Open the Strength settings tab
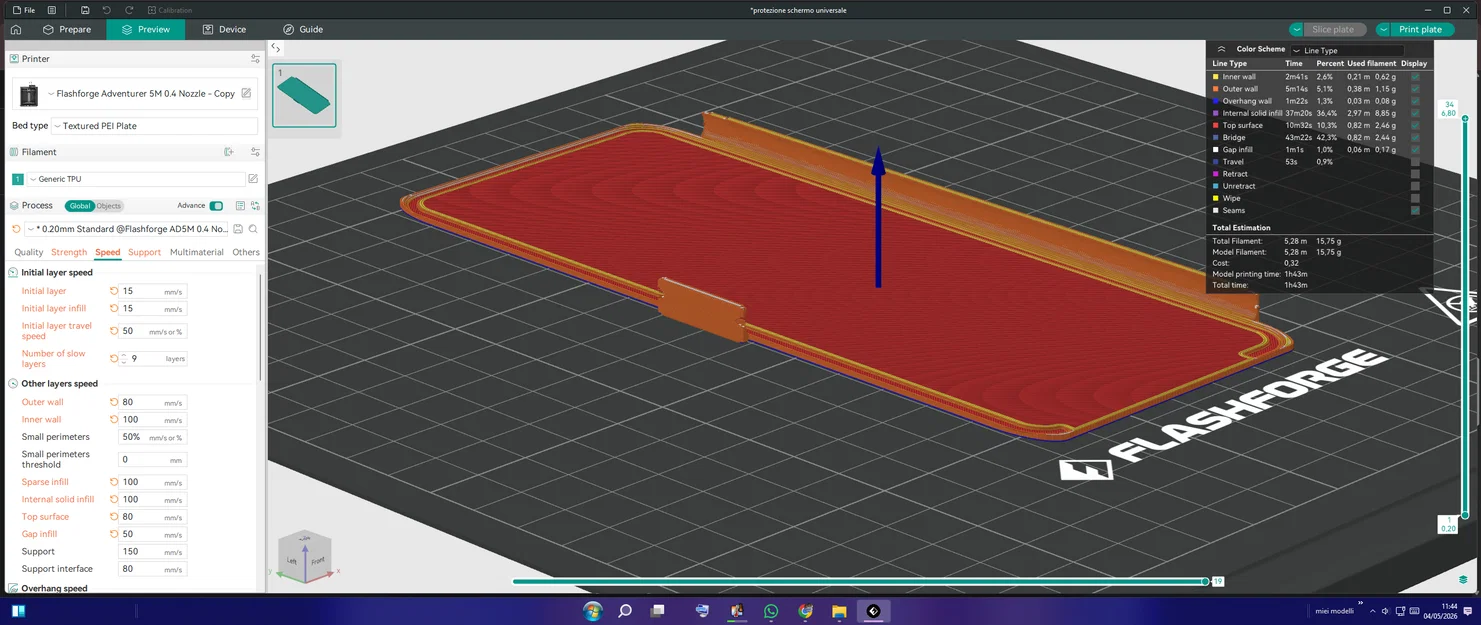 click(x=69, y=252)
